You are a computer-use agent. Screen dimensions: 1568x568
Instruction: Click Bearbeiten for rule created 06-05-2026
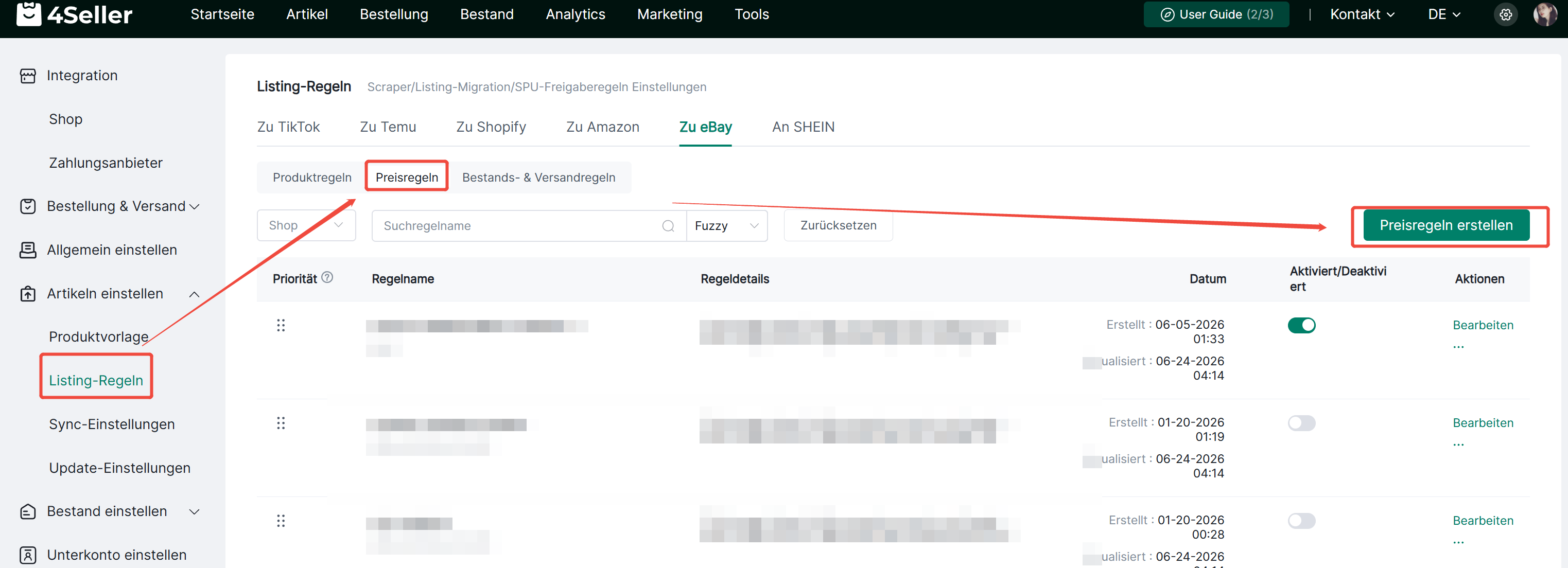point(1483,325)
